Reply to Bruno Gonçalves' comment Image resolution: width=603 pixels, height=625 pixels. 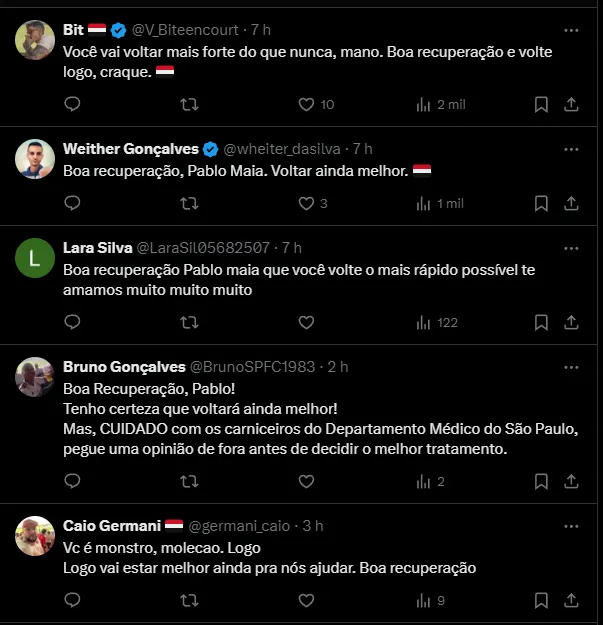pyautogui.click(x=72, y=481)
